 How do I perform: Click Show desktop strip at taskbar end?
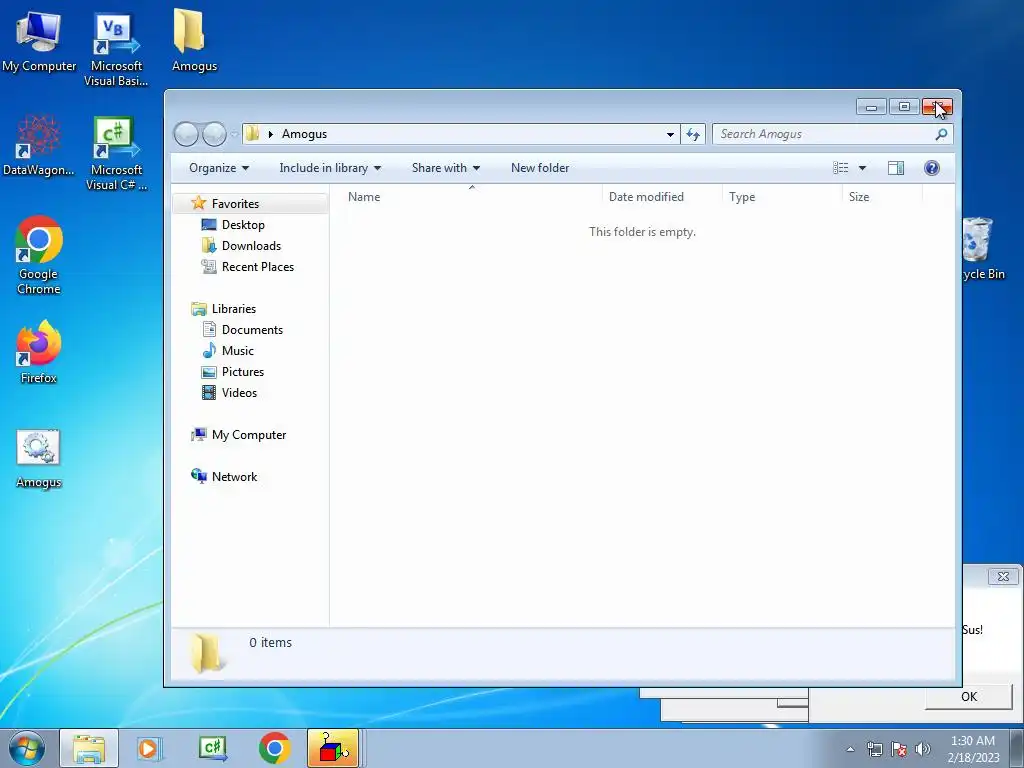(1017, 748)
